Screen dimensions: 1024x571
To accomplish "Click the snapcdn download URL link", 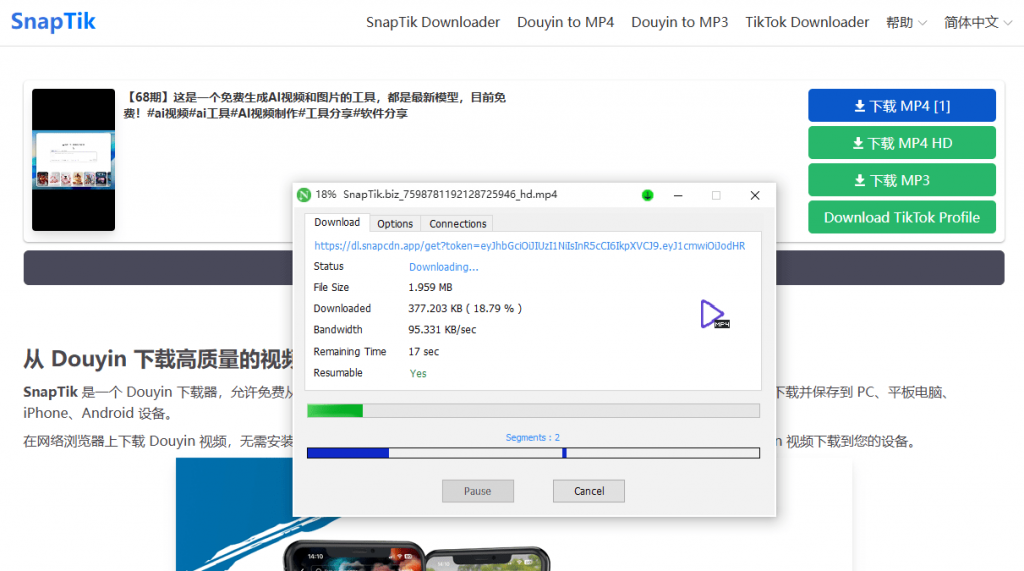I will click(x=529, y=245).
